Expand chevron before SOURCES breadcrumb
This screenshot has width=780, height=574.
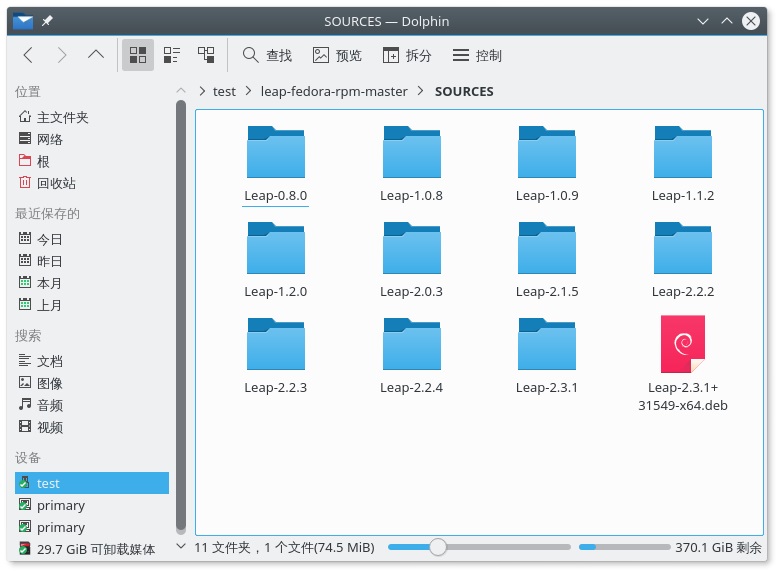click(421, 92)
